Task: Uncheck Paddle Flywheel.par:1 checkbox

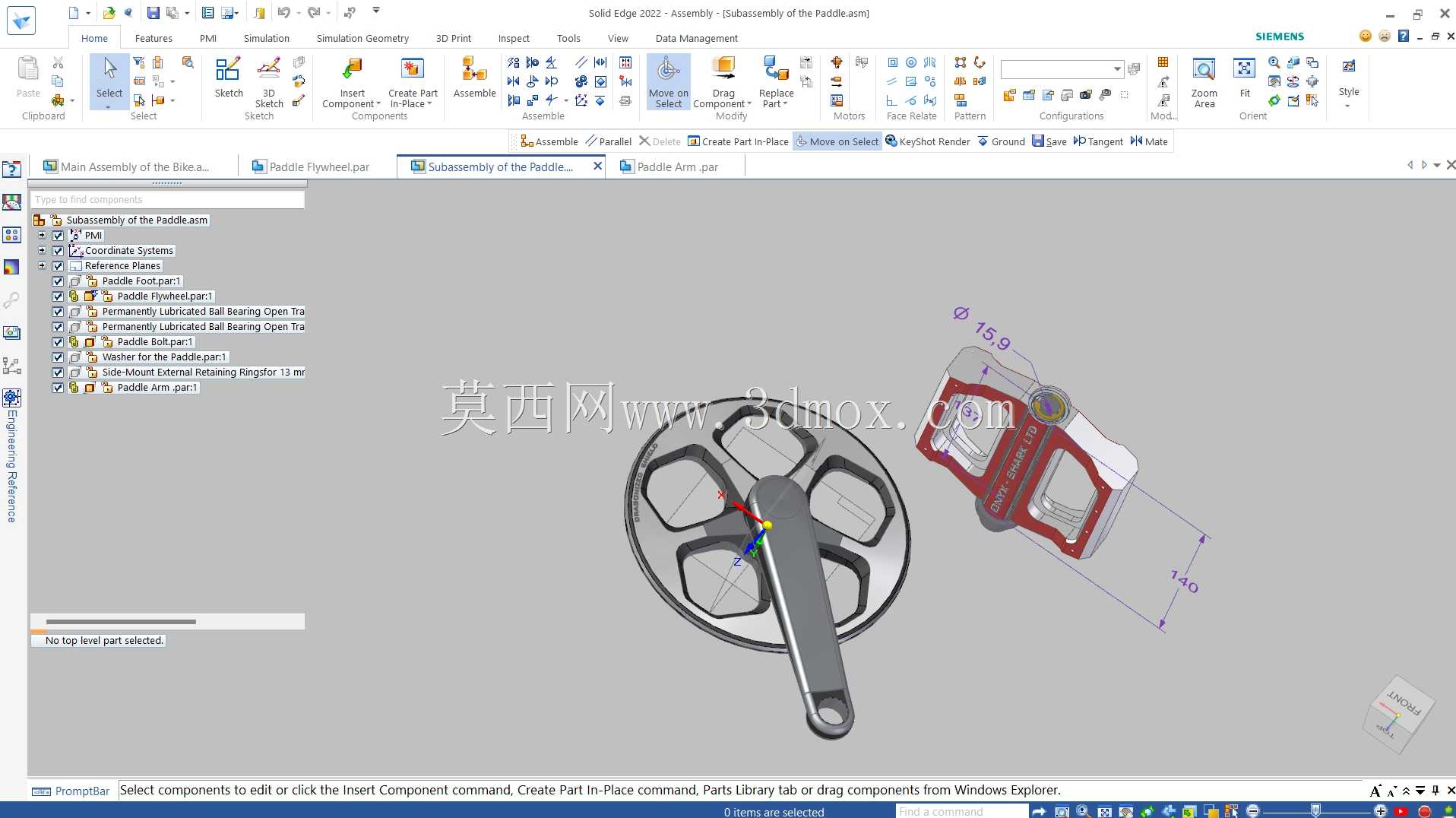Action: click(x=58, y=296)
